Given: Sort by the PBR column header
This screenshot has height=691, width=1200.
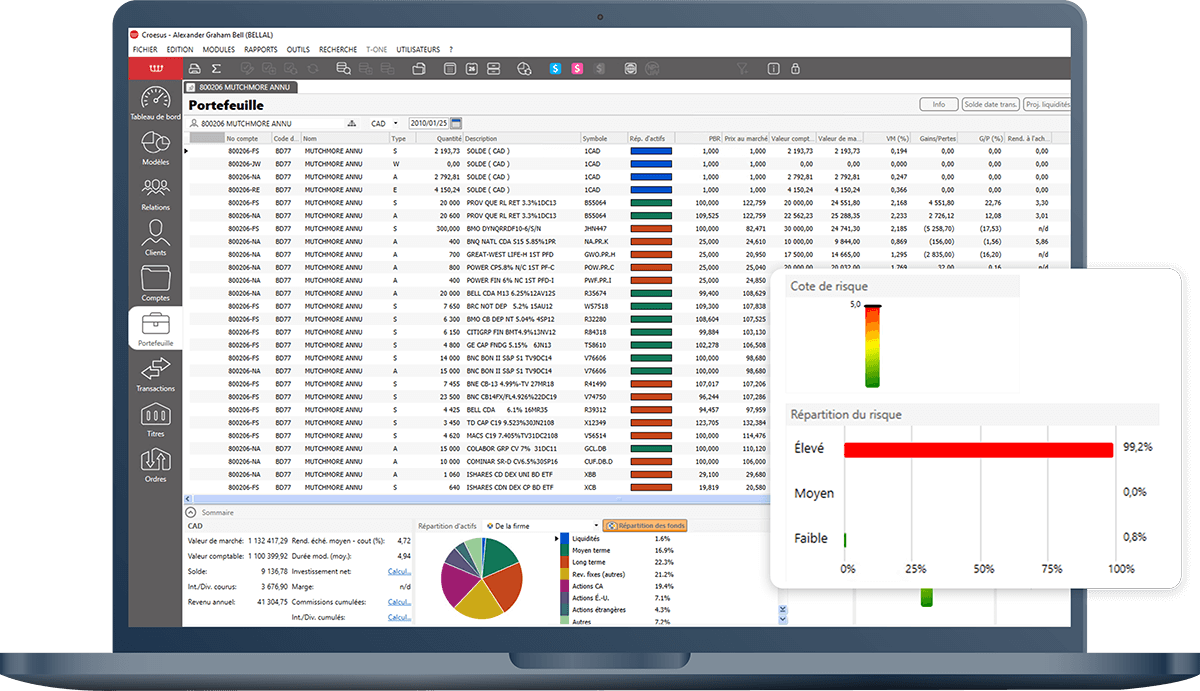Looking at the screenshot, I should (x=698, y=139).
